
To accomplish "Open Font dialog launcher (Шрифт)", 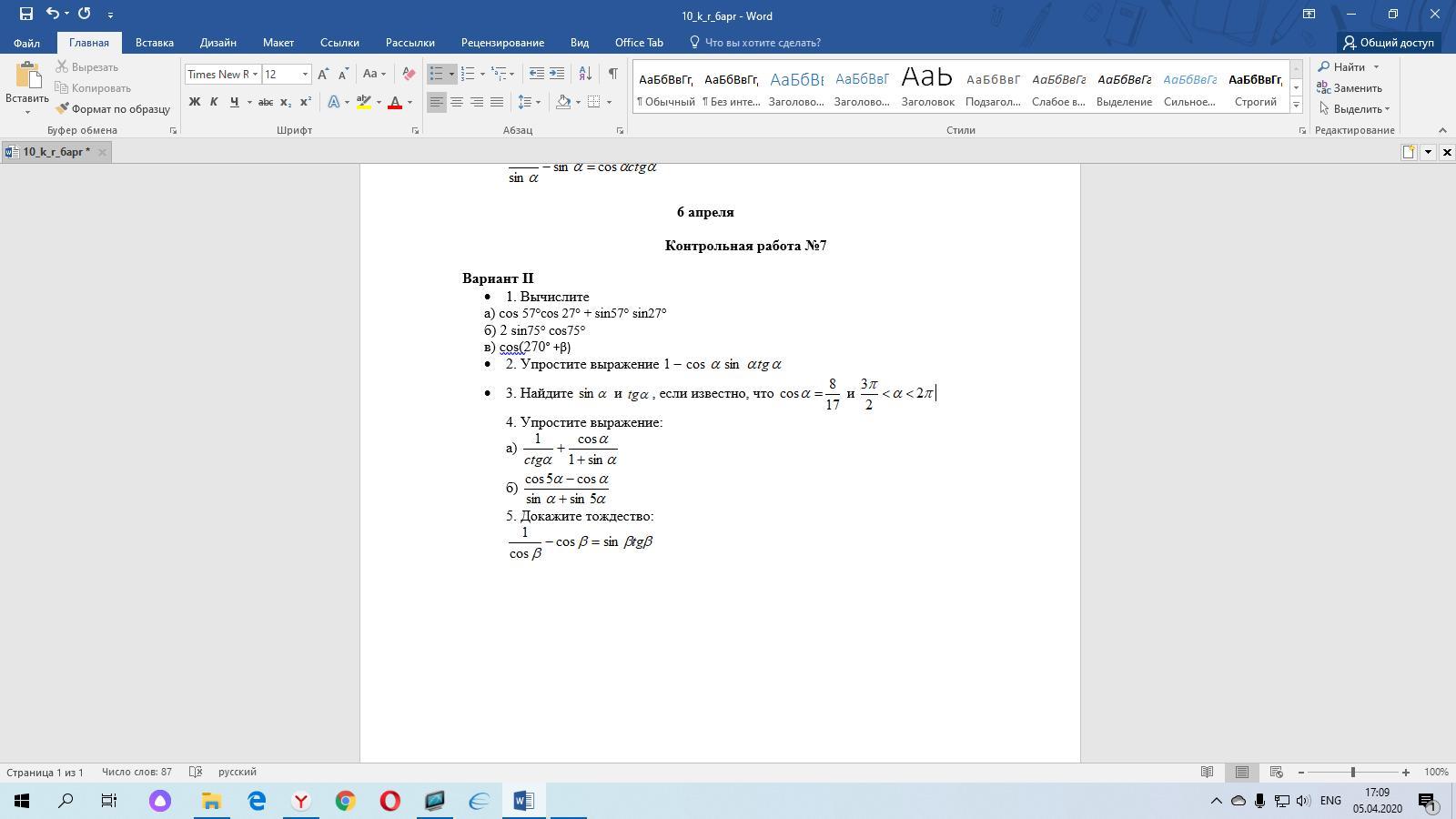I will point(415,131).
